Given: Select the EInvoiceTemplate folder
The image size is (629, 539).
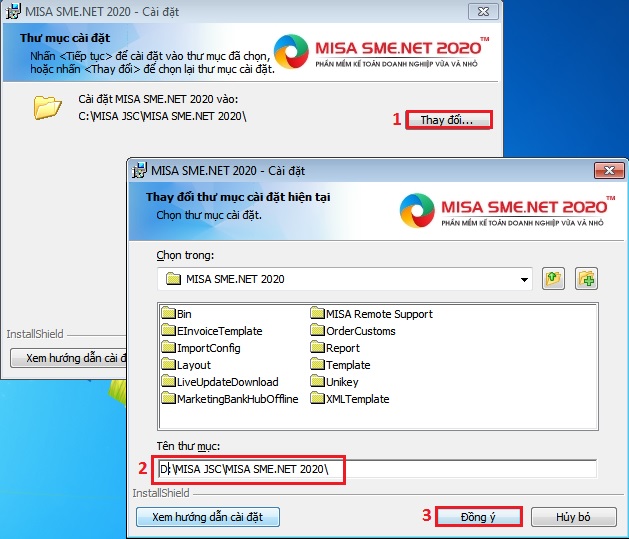Looking at the screenshot, I should (212, 331).
